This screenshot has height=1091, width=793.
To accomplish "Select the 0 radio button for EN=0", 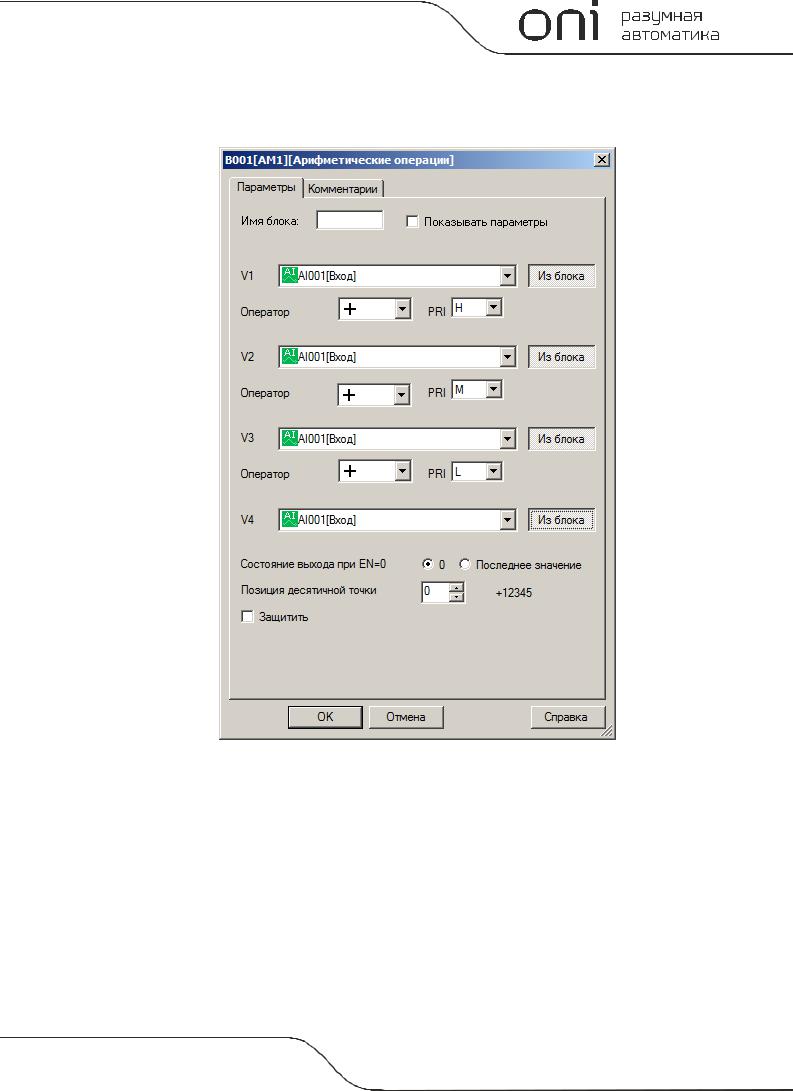I will coord(428,564).
